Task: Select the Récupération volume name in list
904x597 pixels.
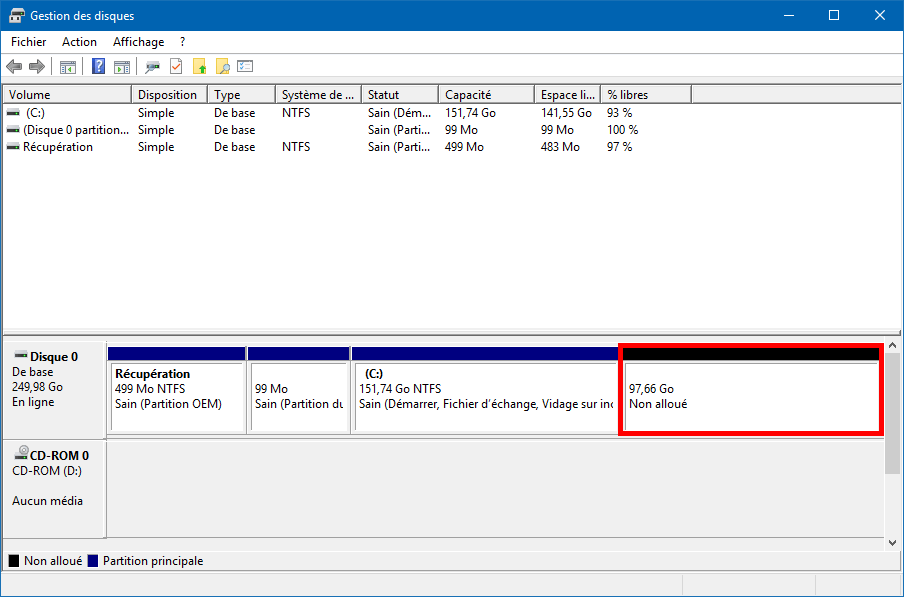Action: pos(58,147)
